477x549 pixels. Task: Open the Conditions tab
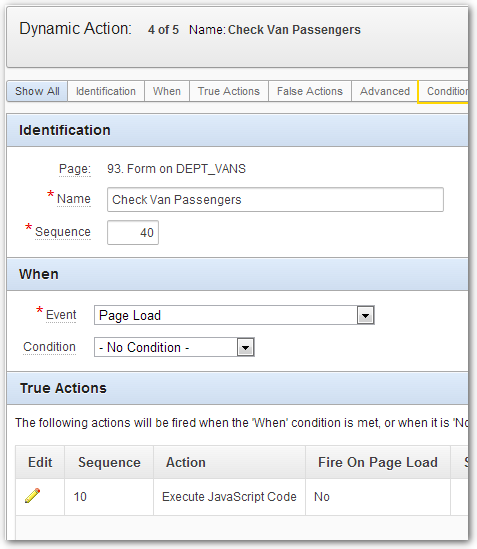(x=444, y=91)
